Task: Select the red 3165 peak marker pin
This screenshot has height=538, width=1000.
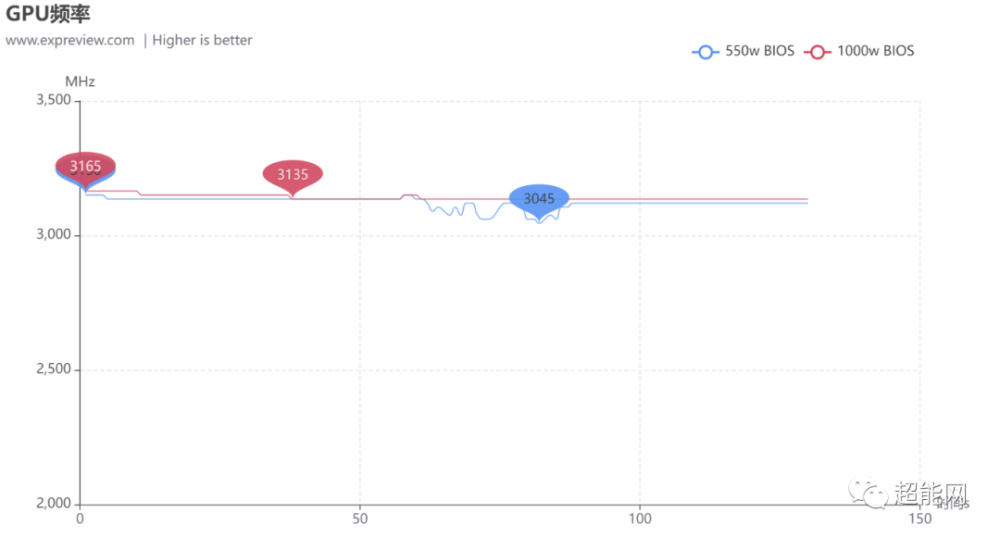Action: pos(86,166)
